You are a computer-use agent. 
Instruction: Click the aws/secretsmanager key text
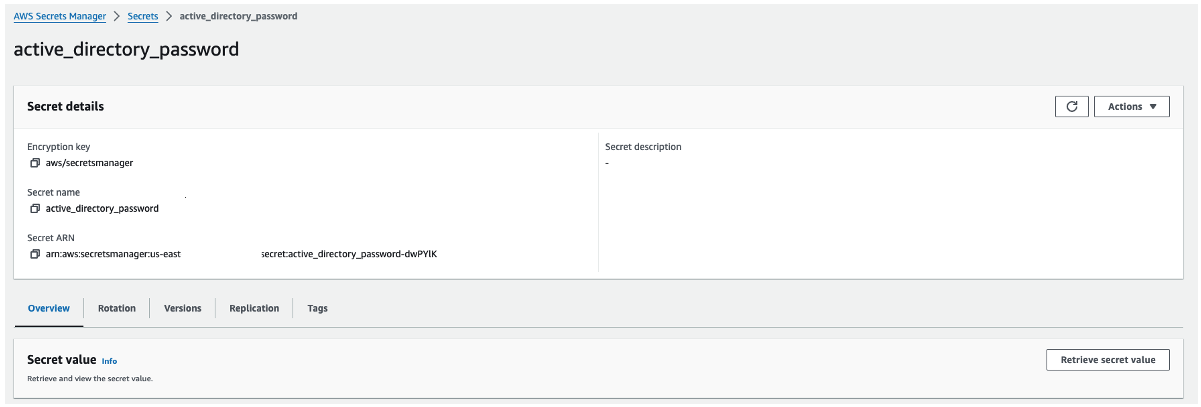(89, 162)
